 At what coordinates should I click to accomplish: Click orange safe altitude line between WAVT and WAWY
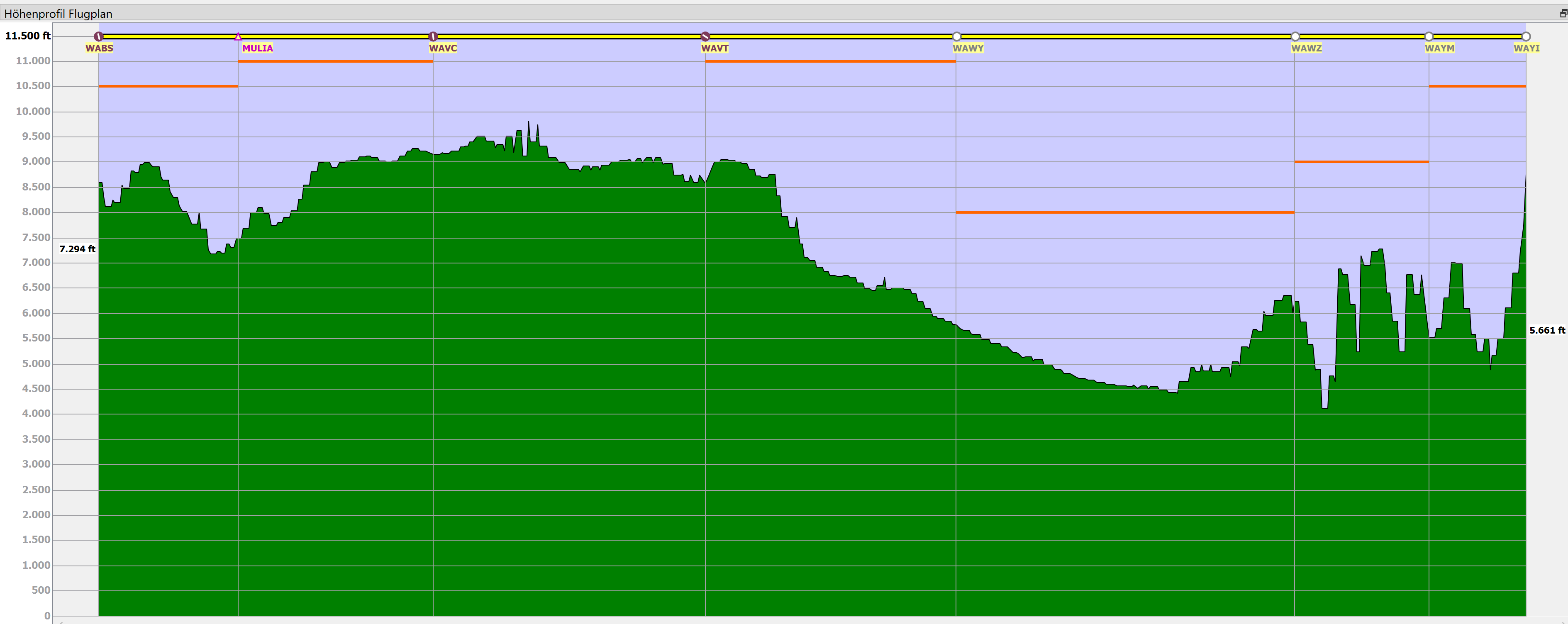point(830,61)
